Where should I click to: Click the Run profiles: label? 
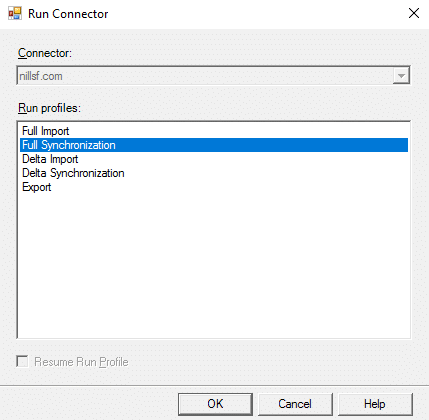coord(49,108)
